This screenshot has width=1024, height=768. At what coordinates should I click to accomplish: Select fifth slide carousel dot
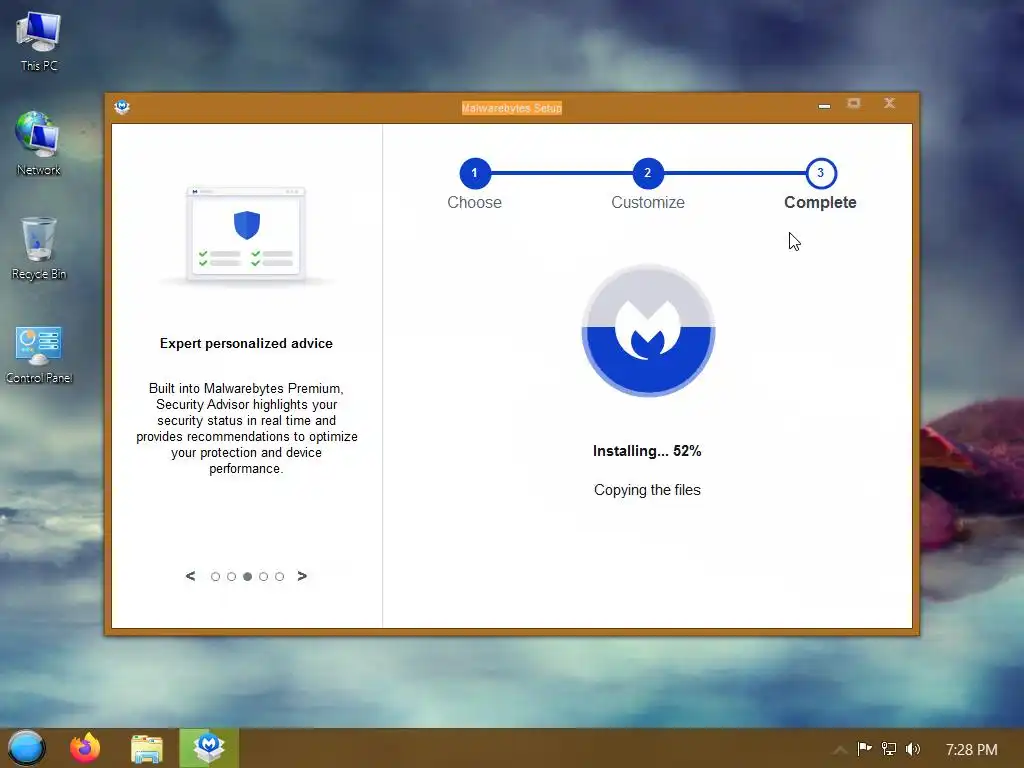coord(280,577)
